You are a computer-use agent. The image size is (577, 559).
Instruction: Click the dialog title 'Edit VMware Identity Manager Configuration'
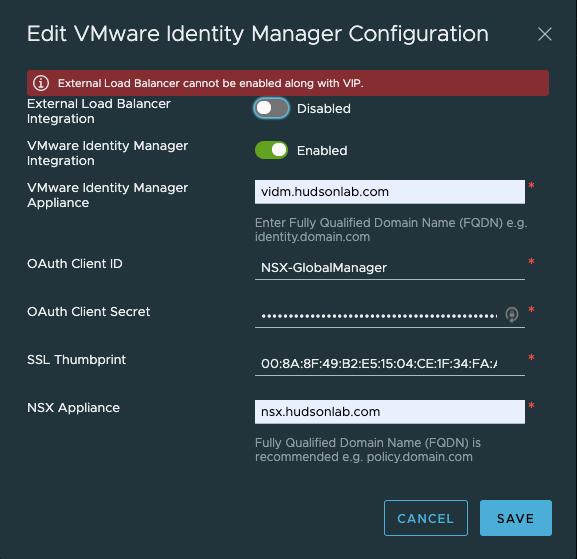coord(258,34)
